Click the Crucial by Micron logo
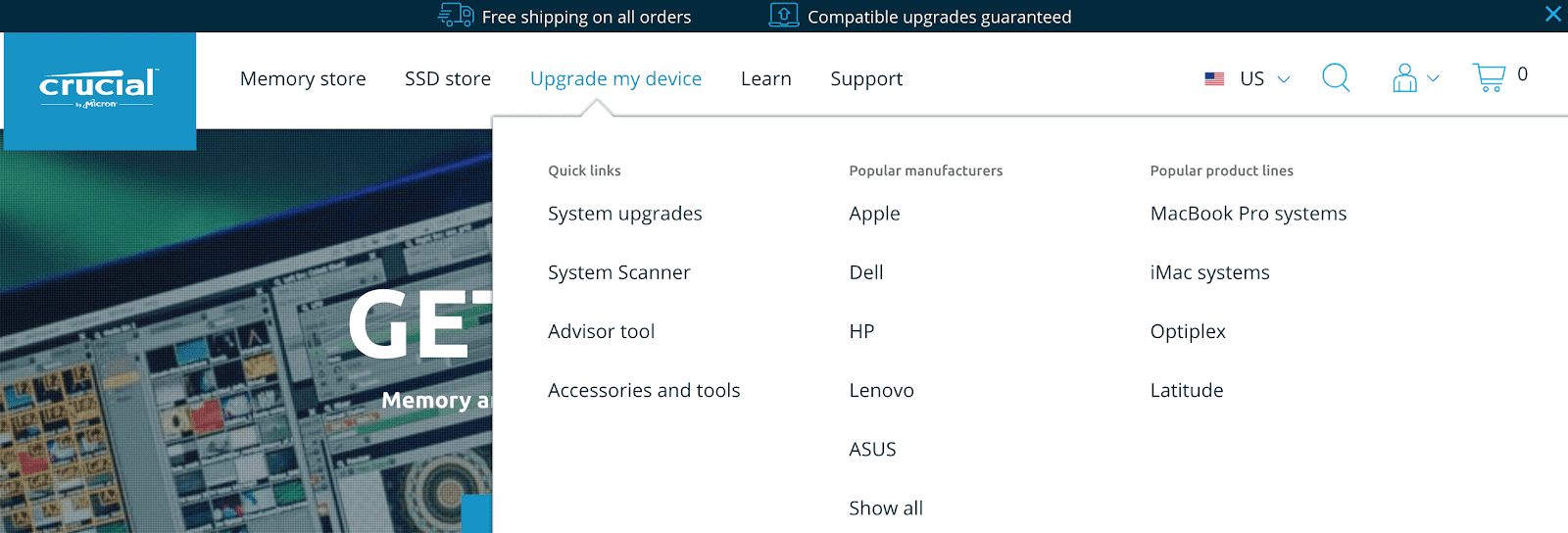The image size is (1568, 533). click(x=99, y=89)
